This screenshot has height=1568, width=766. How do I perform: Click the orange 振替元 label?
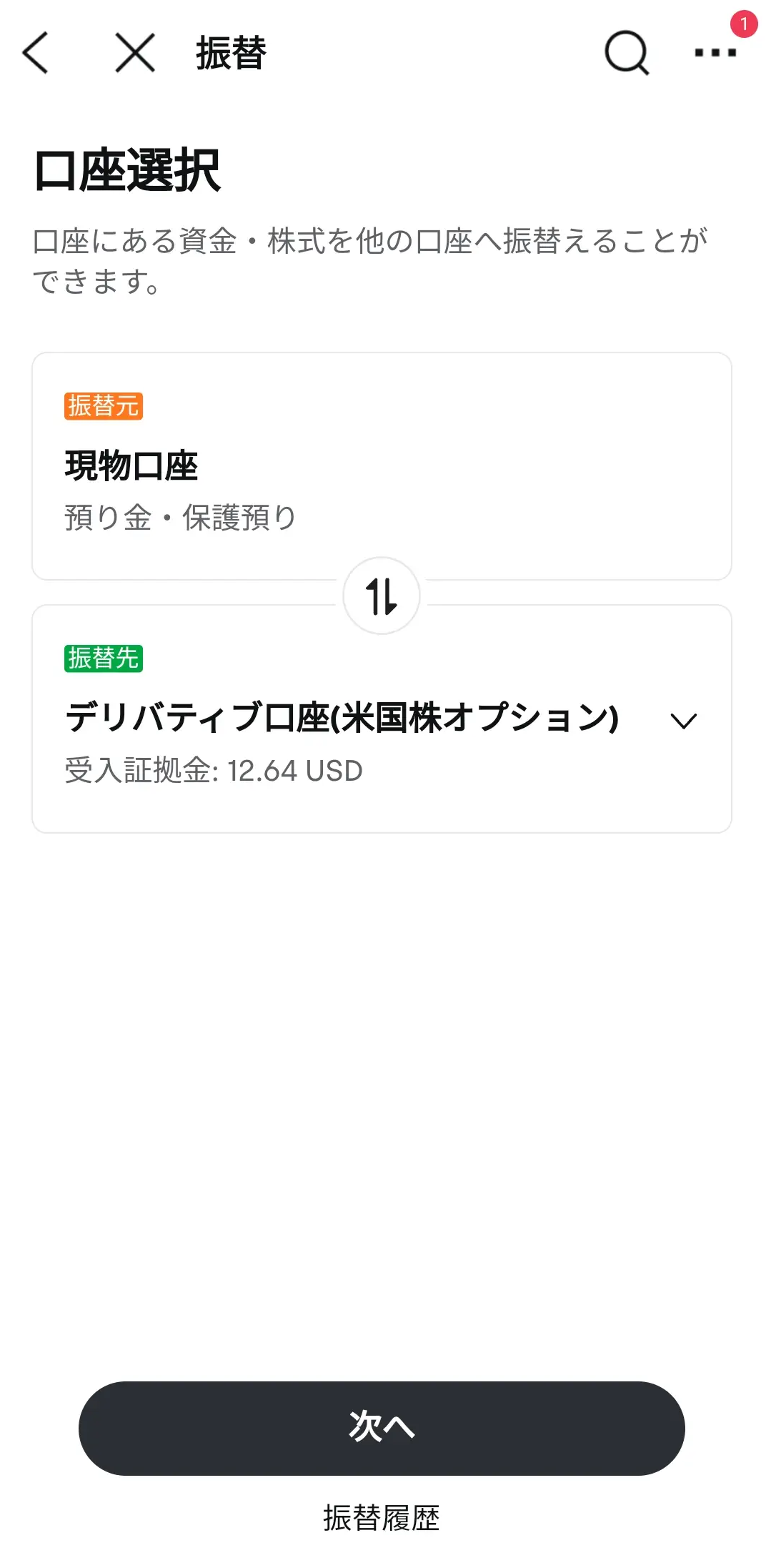(x=104, y=406)
